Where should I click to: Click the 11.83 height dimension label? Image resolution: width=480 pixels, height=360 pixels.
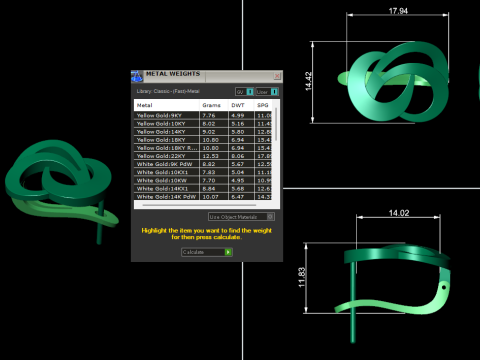(x=302, y=277)
